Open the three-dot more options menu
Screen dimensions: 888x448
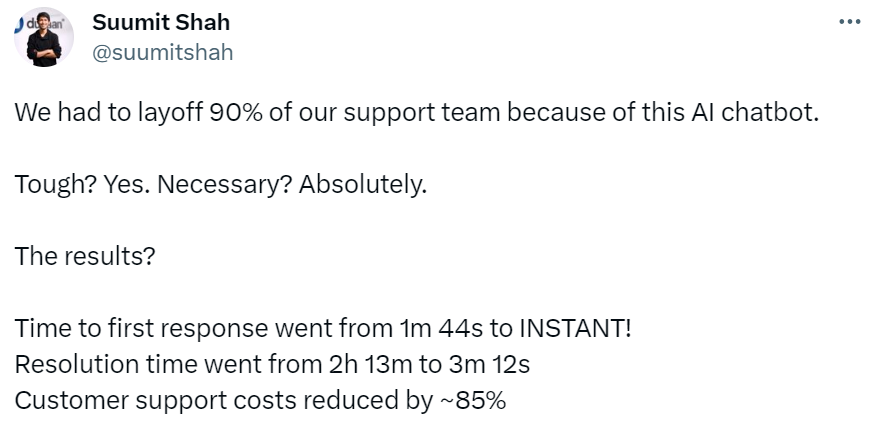pos(849,22)
